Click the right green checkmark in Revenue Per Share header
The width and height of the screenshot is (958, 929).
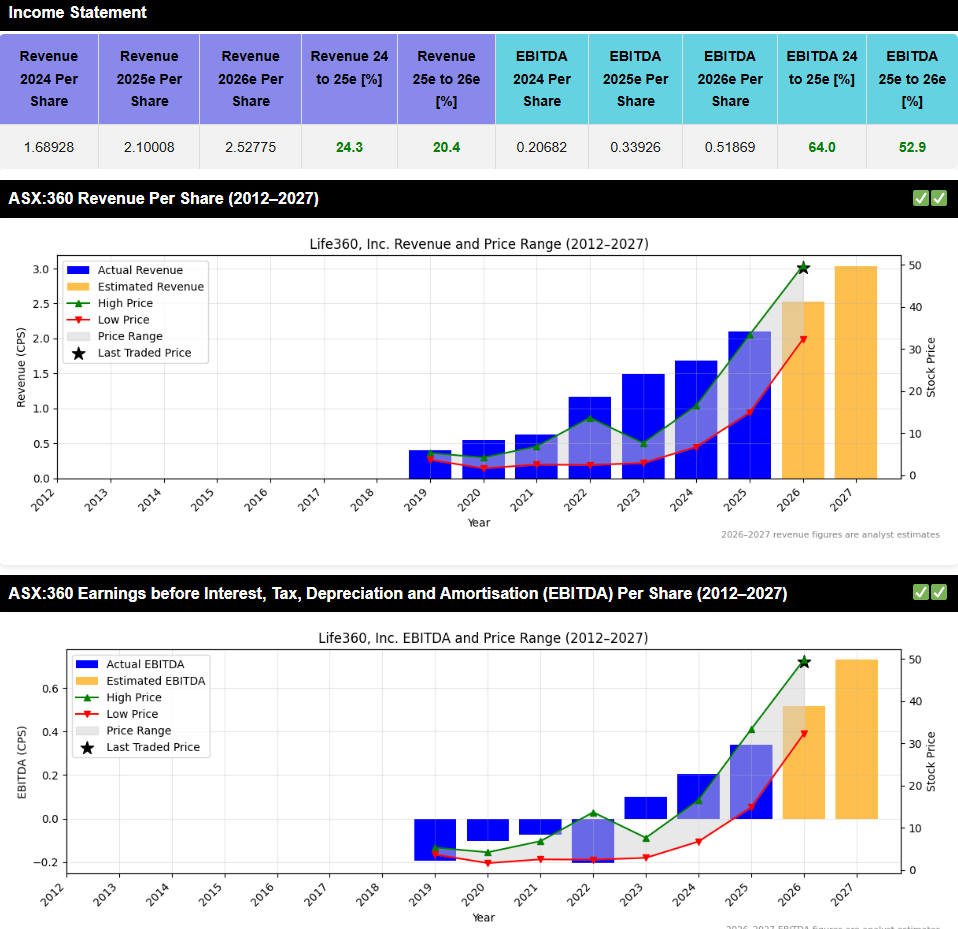point(939,198)
